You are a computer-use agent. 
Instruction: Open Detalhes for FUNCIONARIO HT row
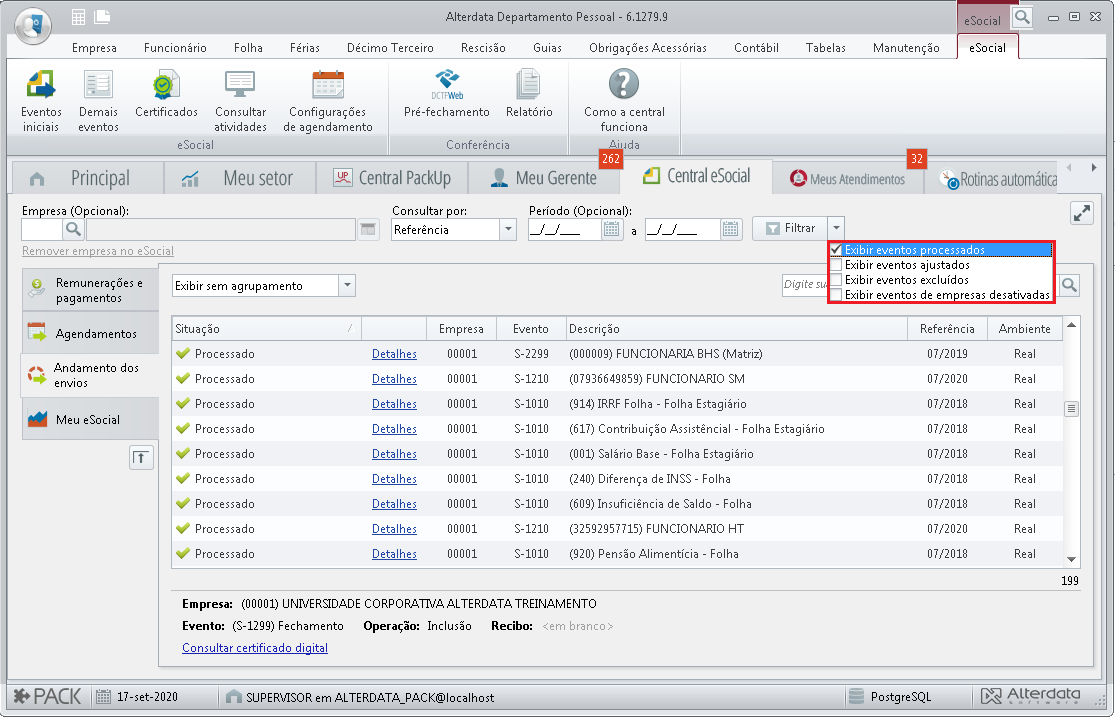click(x=394, y=529)
